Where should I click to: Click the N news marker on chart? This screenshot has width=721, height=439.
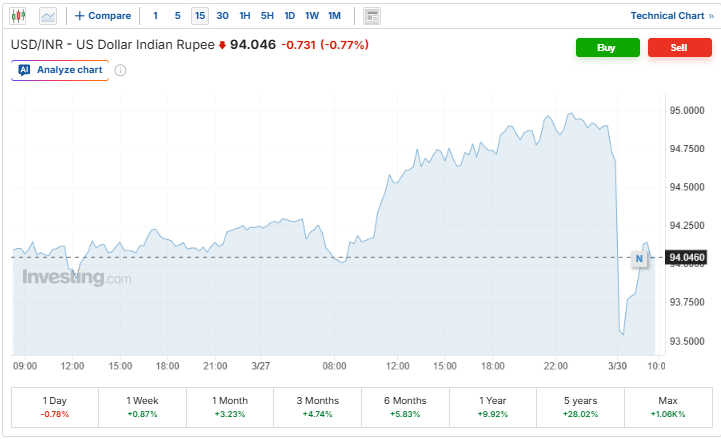point(638,259)
